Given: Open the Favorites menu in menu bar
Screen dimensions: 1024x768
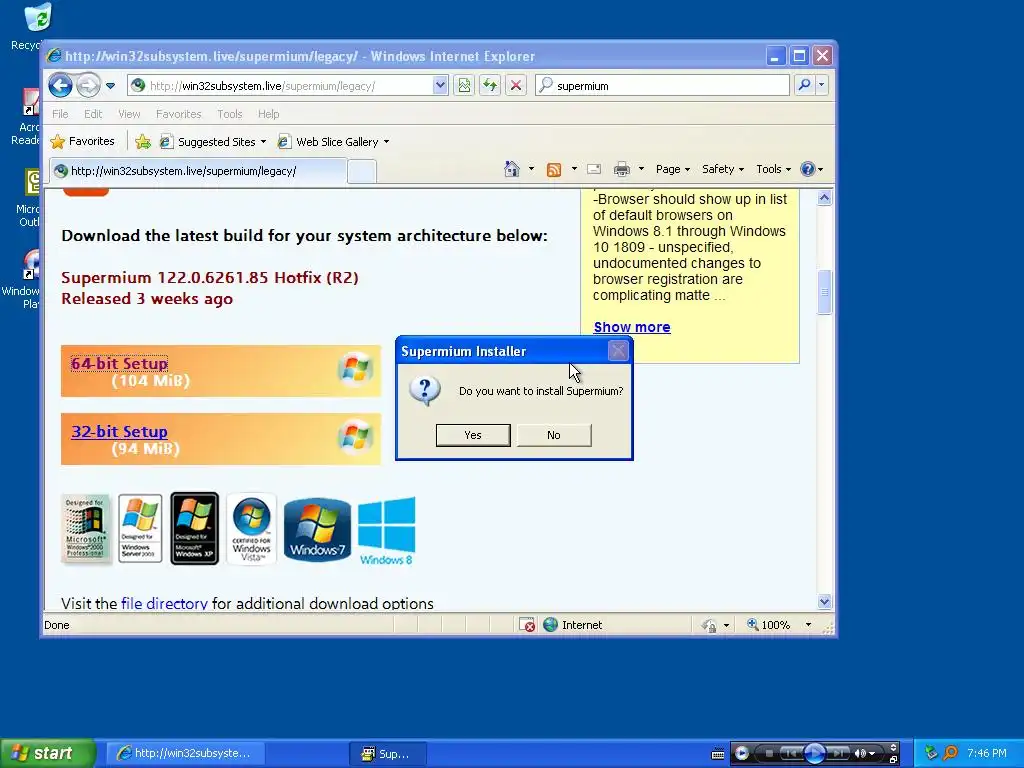Looking at the screenshot, I should tap(178, 114).
